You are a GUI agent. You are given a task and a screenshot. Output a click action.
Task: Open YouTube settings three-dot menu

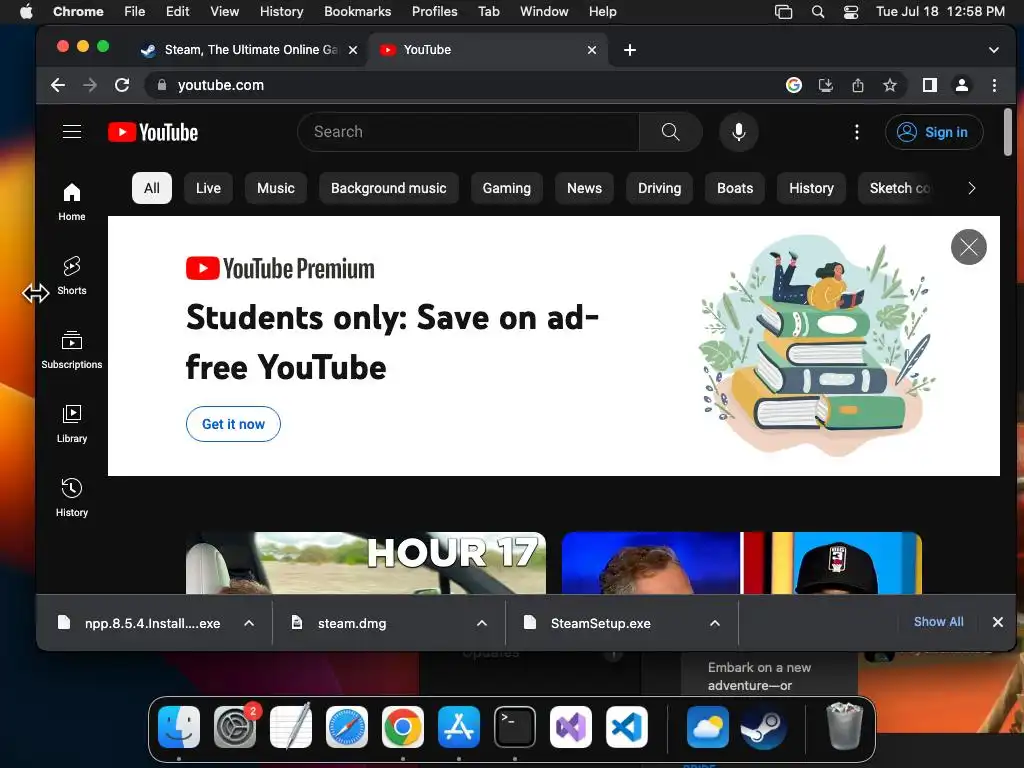tap(857, 132)
